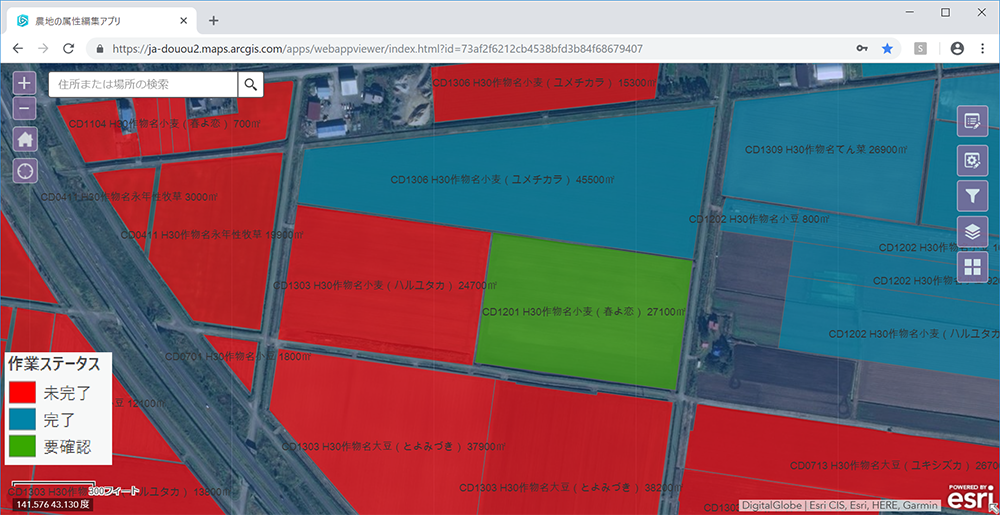
Task: Click the red 未完了 legend swatch
Action: [x=23, y=393]
